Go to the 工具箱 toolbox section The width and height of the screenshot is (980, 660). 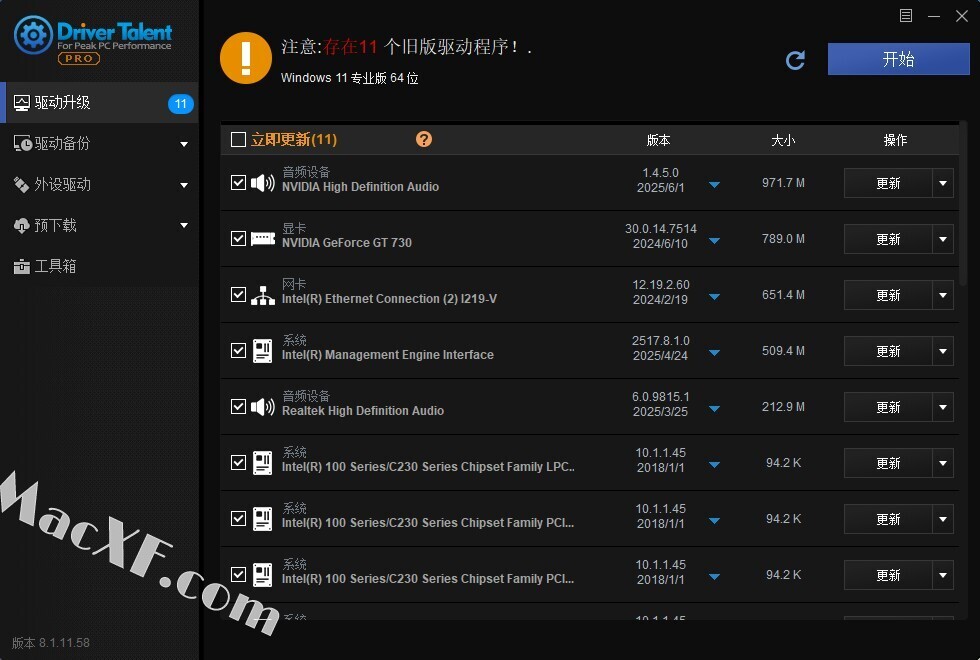pyautogui.click(x=55, y=266)
